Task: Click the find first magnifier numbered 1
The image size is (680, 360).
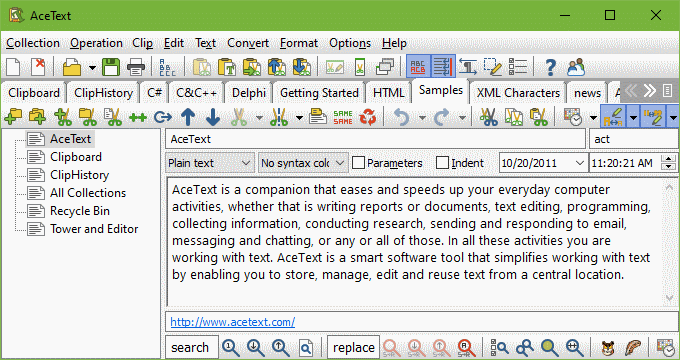Action: 231,347
